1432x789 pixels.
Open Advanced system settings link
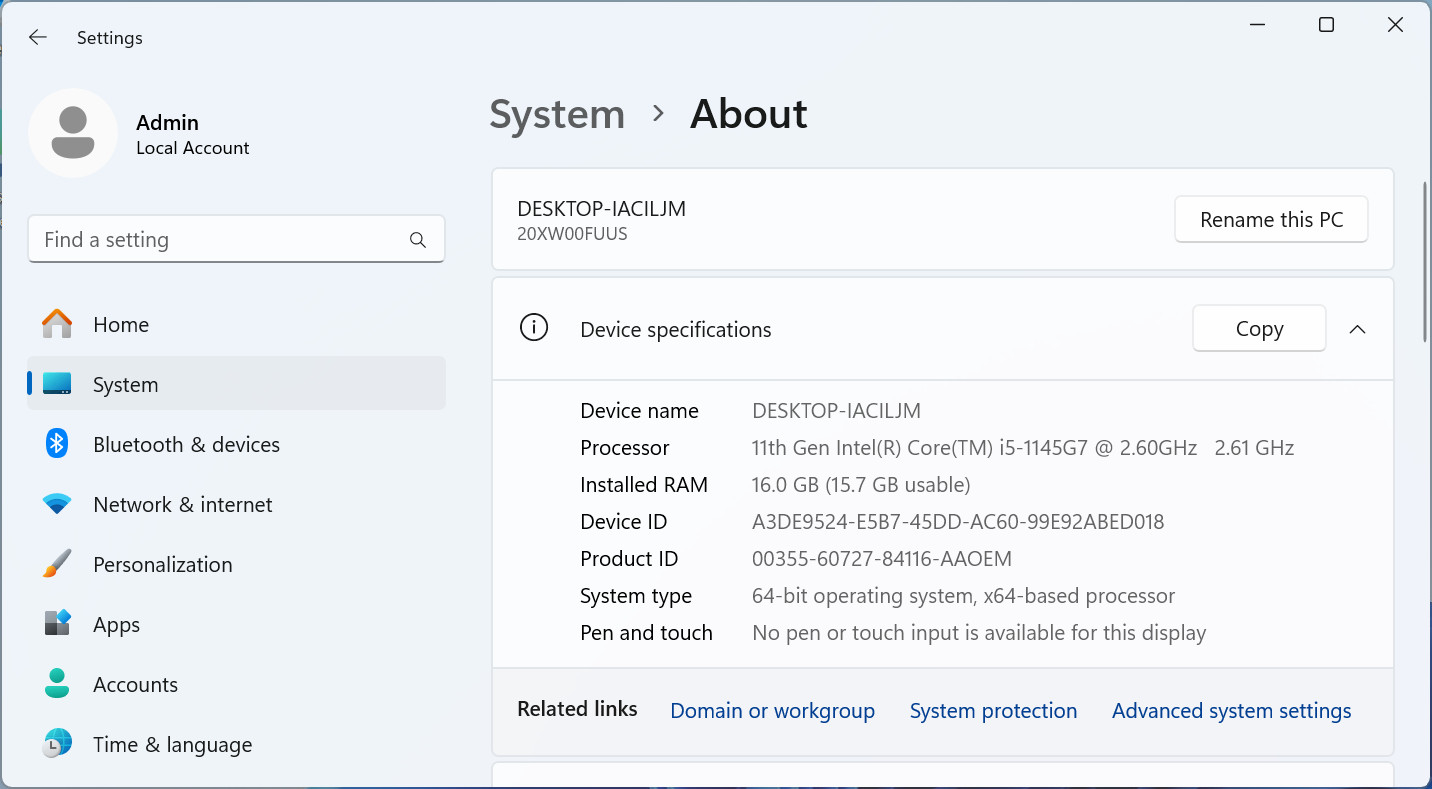pyautogui.click(x=1231, y=711)
